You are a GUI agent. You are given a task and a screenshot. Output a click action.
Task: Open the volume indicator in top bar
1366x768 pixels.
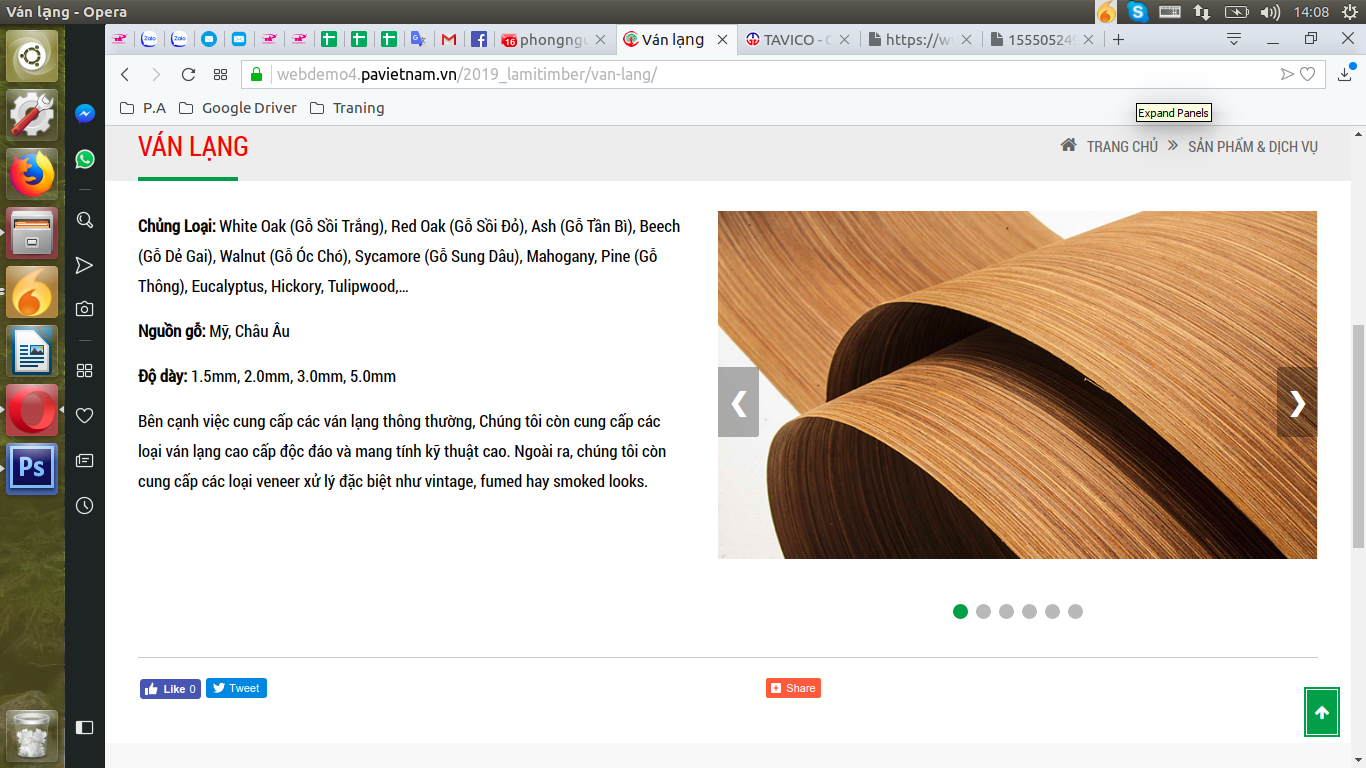coord(1270,12)
